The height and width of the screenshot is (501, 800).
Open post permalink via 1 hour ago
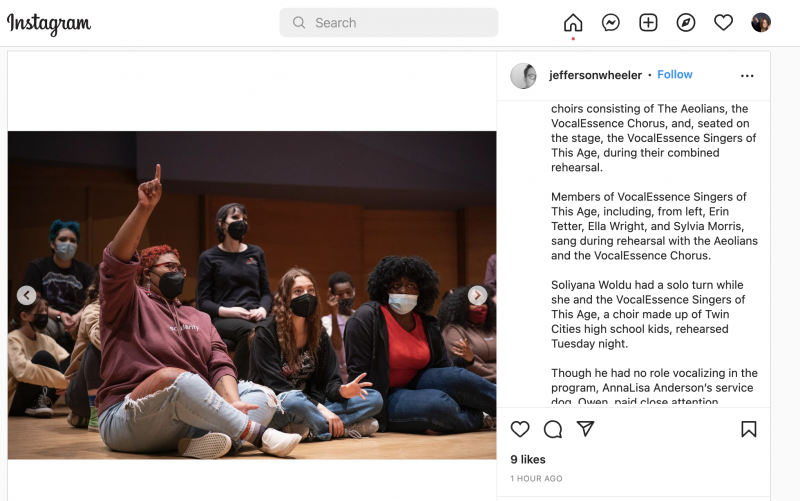pos(536,479)
